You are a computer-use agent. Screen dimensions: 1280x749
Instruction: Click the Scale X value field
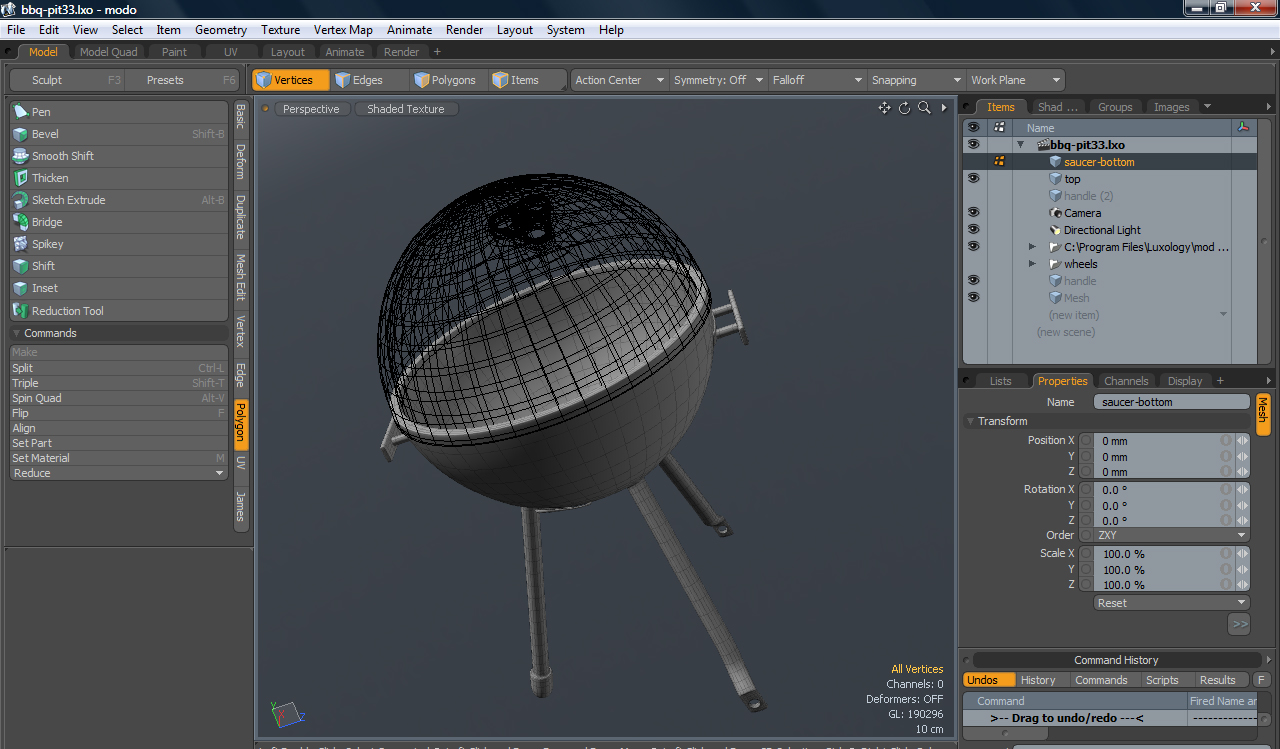click(1157, 554)
